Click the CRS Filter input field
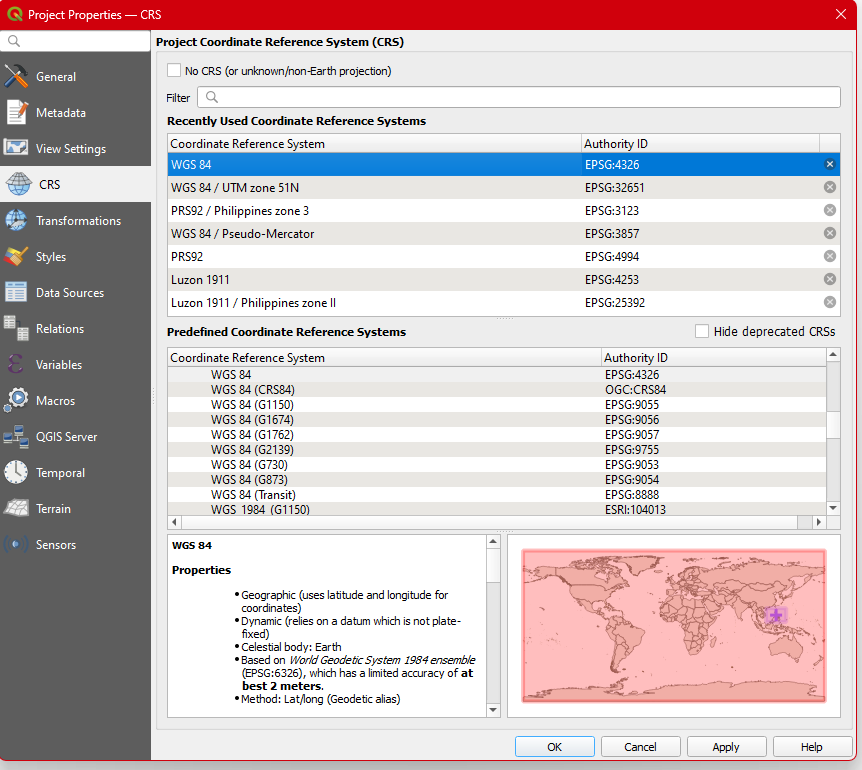862x770 pixels. click(x=520, y=97)
